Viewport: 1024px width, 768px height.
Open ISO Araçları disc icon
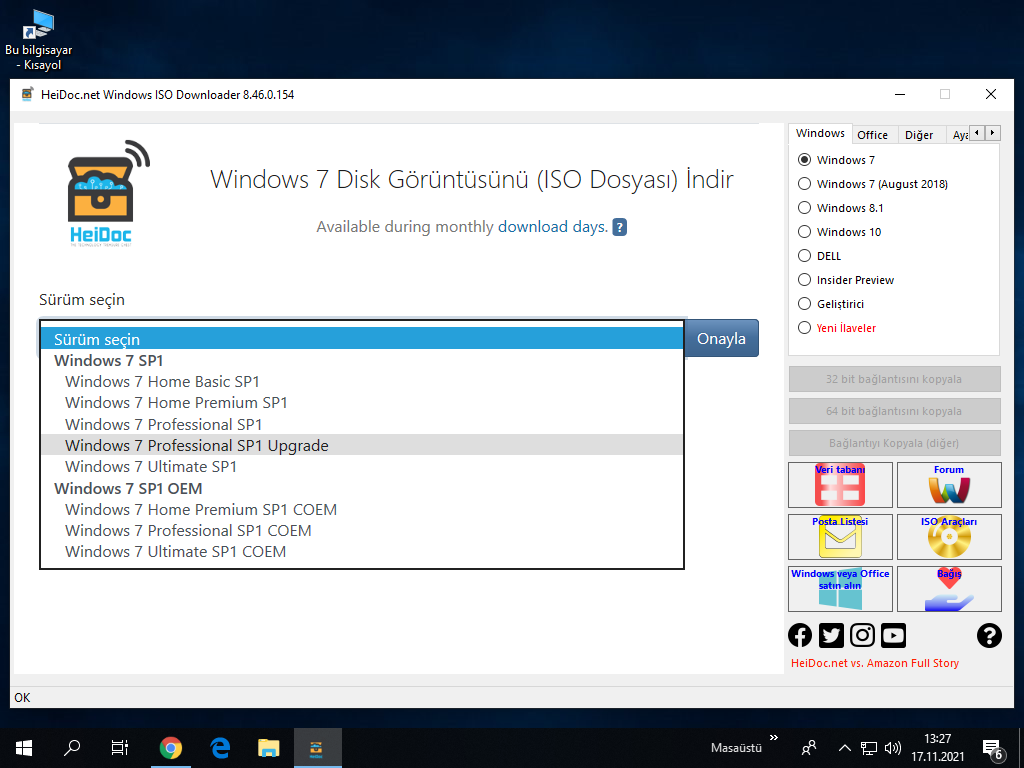949,537
